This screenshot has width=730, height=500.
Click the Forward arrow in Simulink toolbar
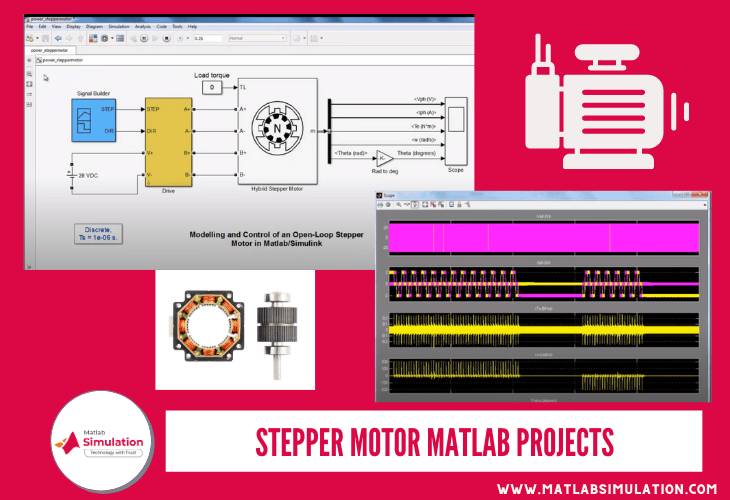[69, 38]
